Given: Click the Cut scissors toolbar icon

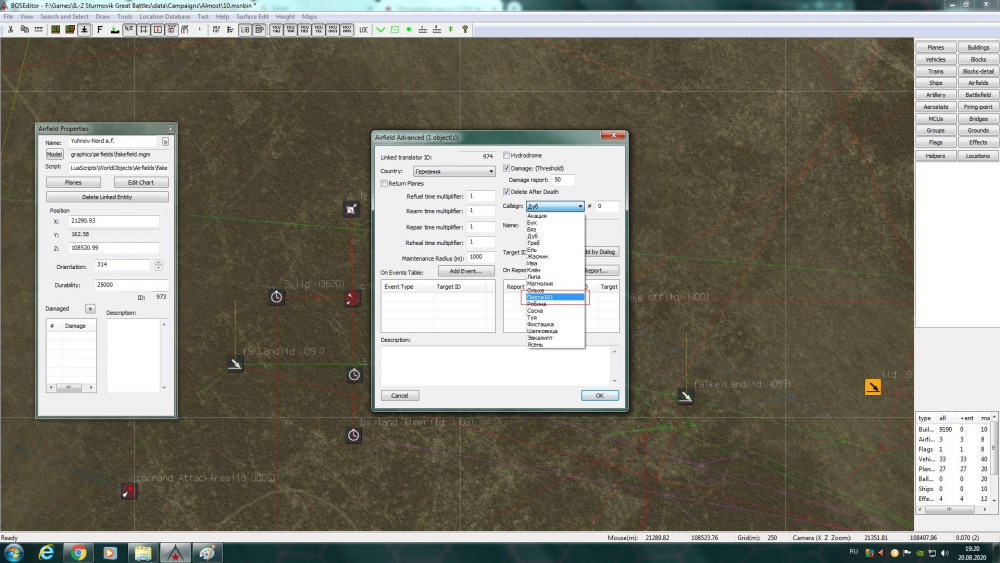Looking at the screenshot, I should 10,29.
